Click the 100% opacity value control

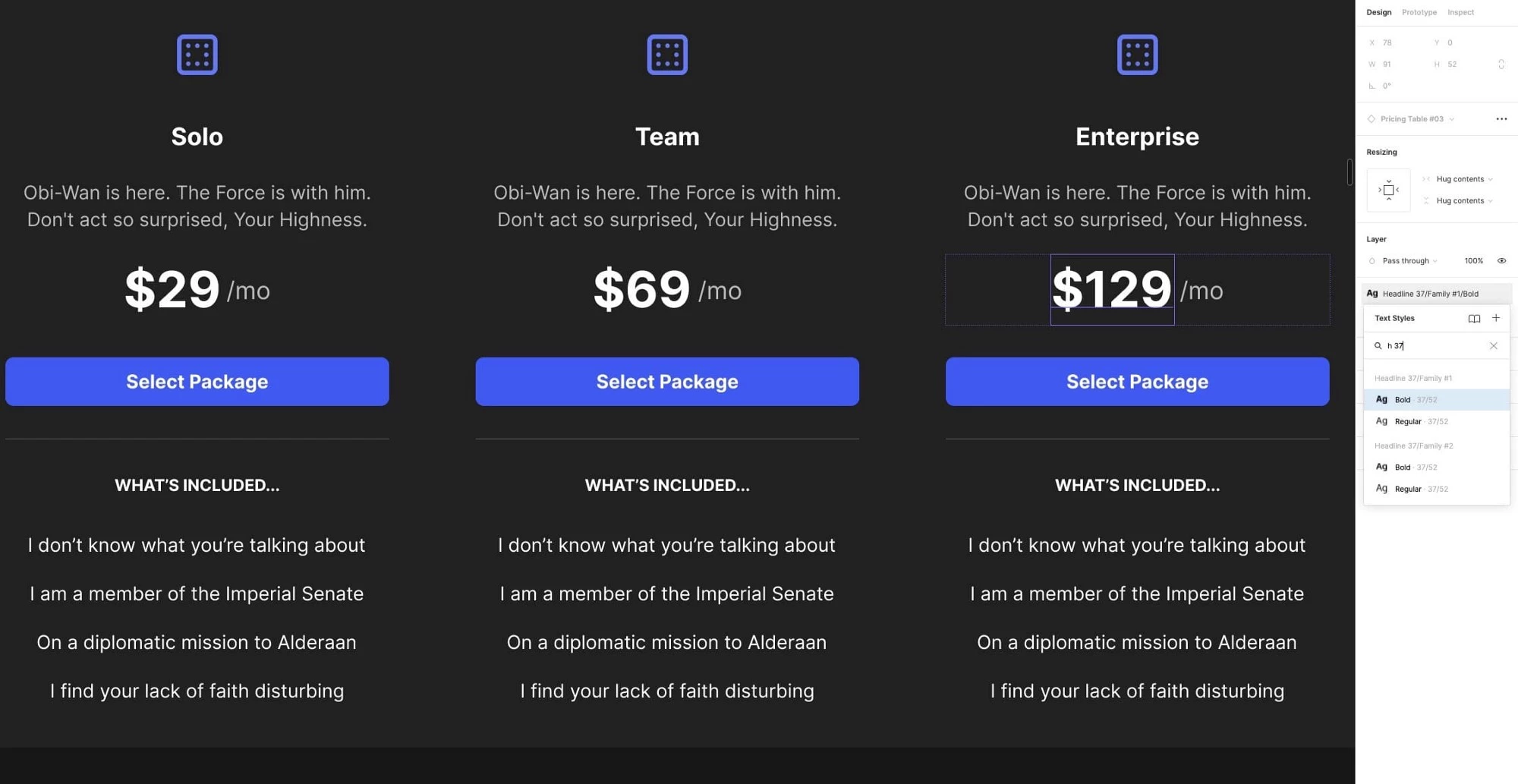pyautogui.click(x=1474, y=260)
